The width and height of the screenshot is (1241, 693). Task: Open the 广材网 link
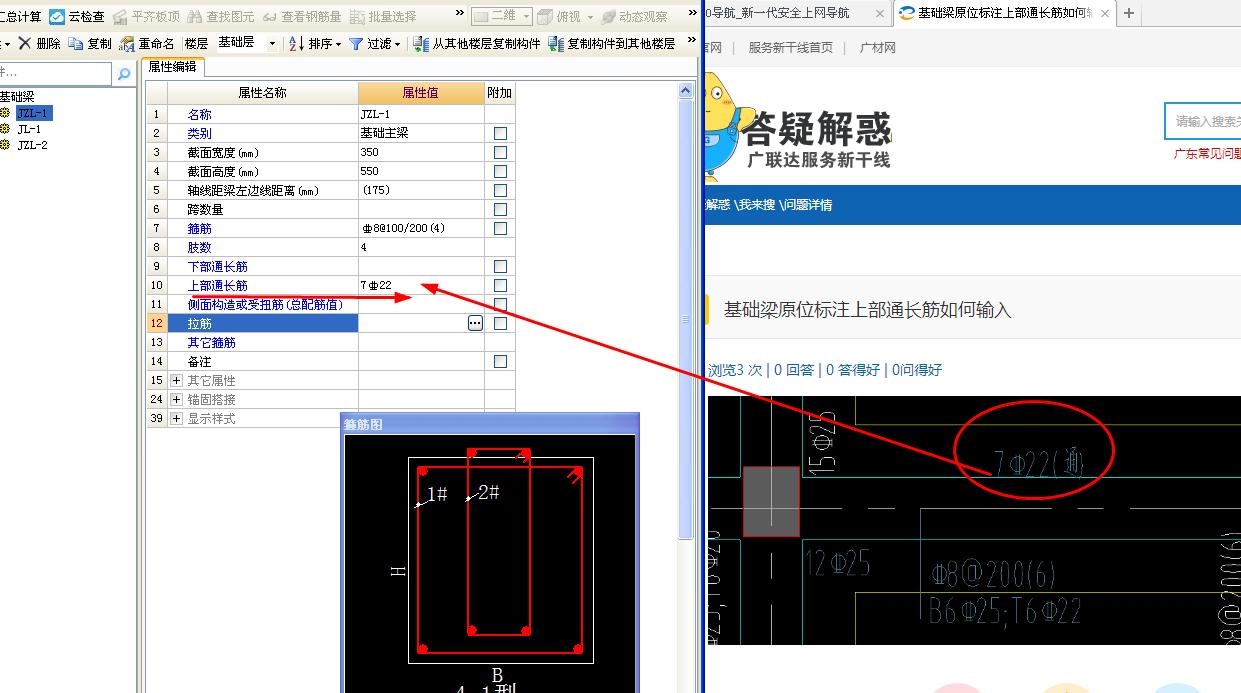878,47
